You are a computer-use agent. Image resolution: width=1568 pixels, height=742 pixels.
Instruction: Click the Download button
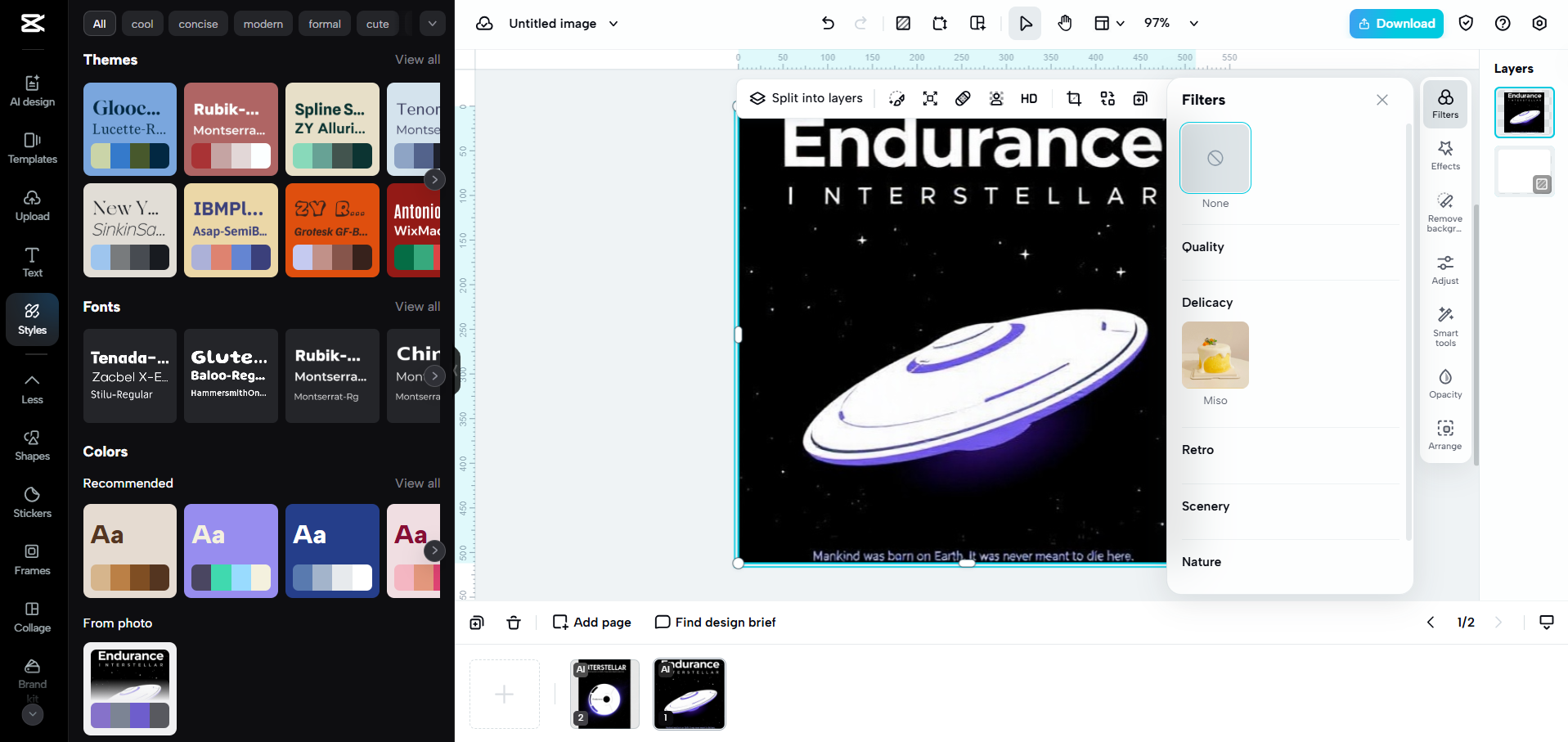click(1395, 23)
